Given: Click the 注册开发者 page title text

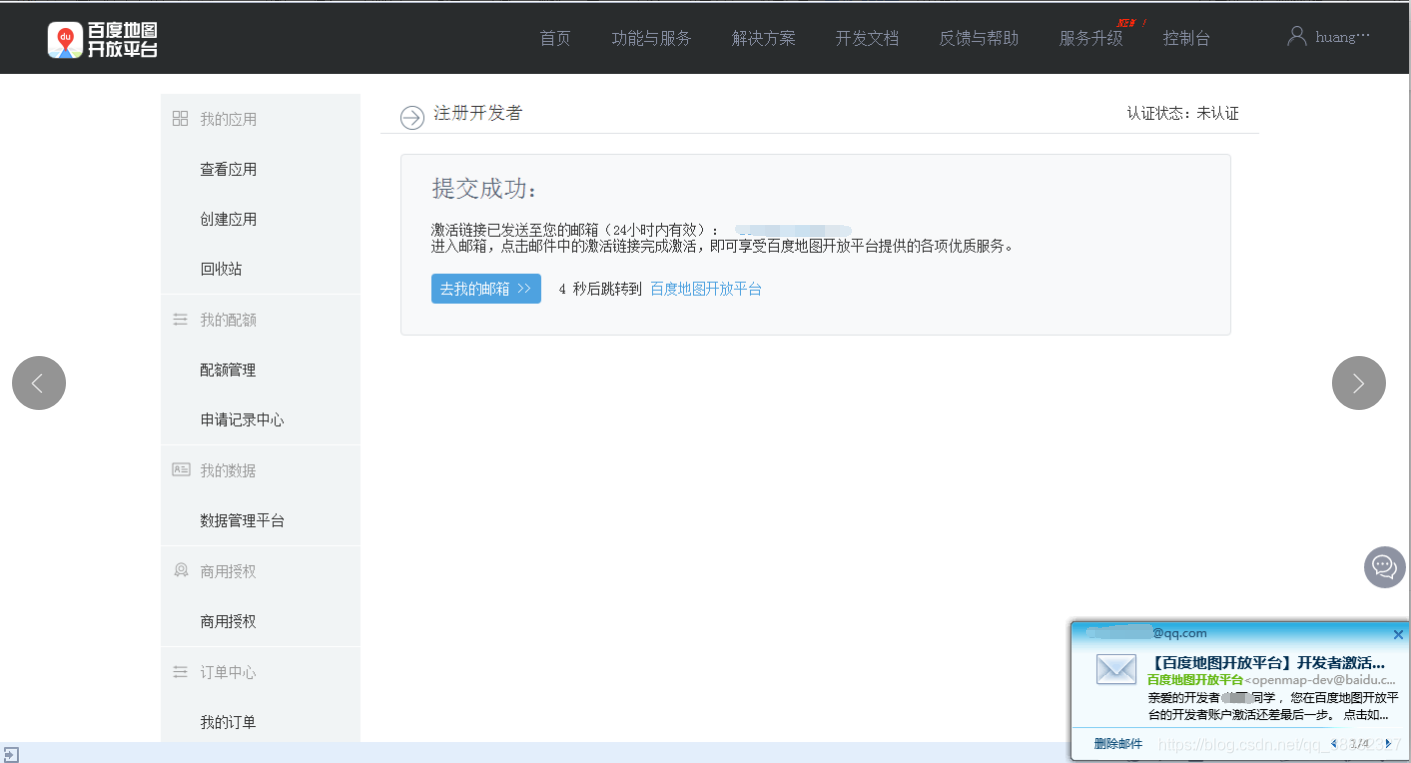Looking at the screenshot, I should 478,113.
